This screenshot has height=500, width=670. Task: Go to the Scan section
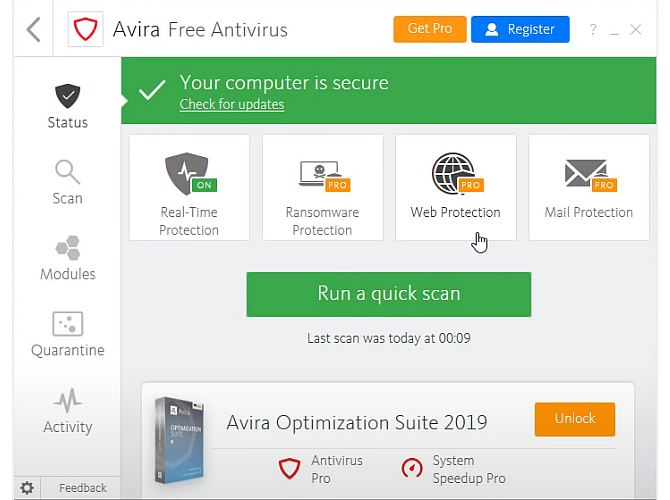click(x=67, y=182)
